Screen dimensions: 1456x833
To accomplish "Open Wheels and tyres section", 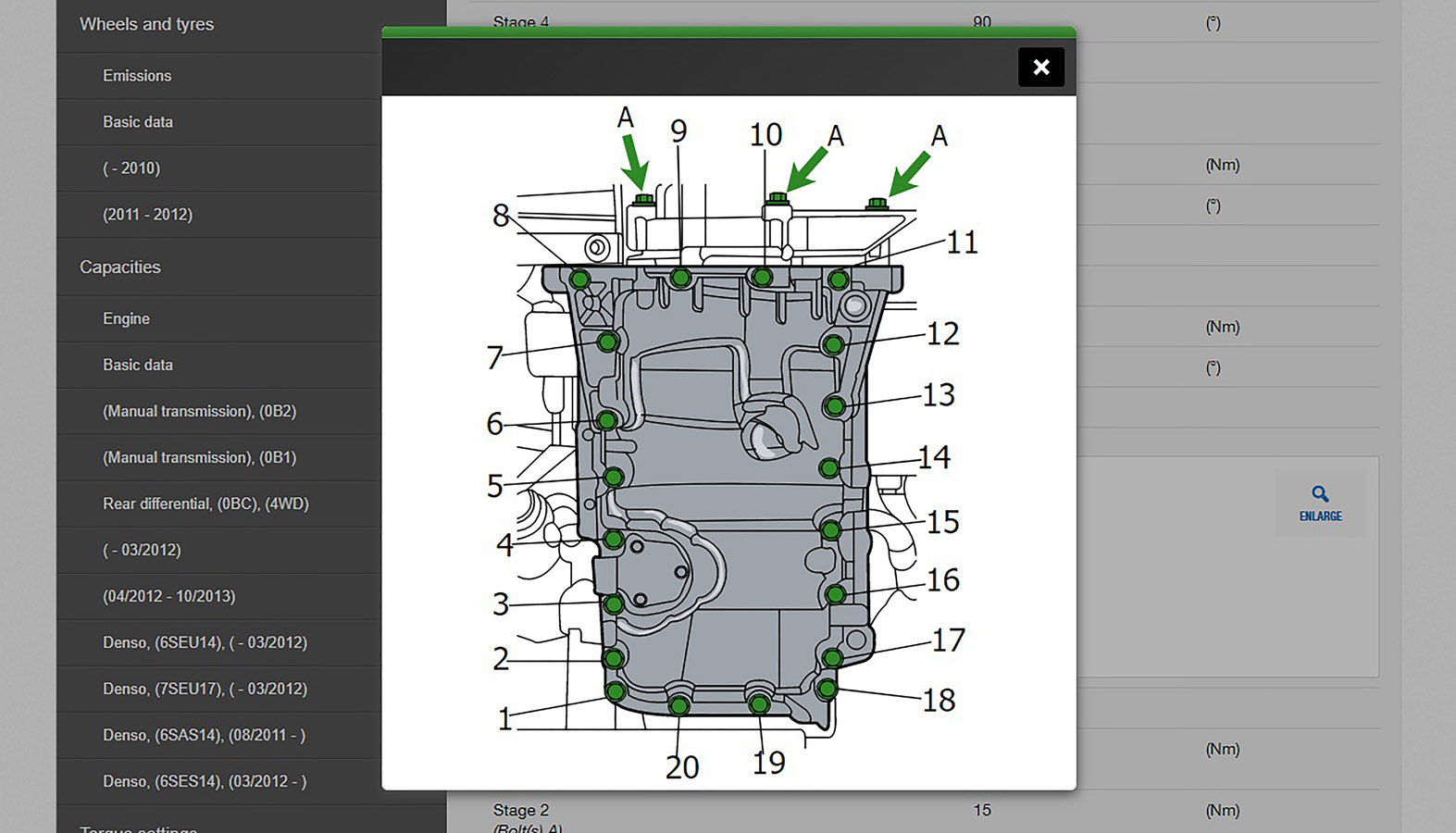I will [x=146, y=24].
